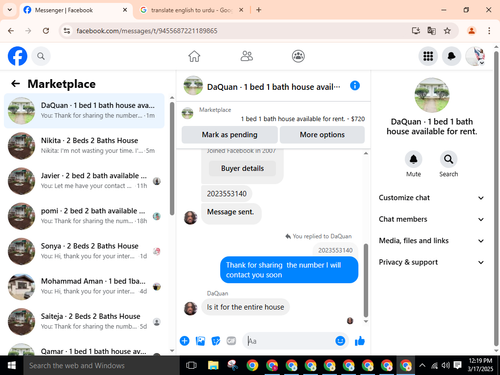The image size is (500, 375).
Task: Switch to translate english to urdu tab
Action: point(192,10)
